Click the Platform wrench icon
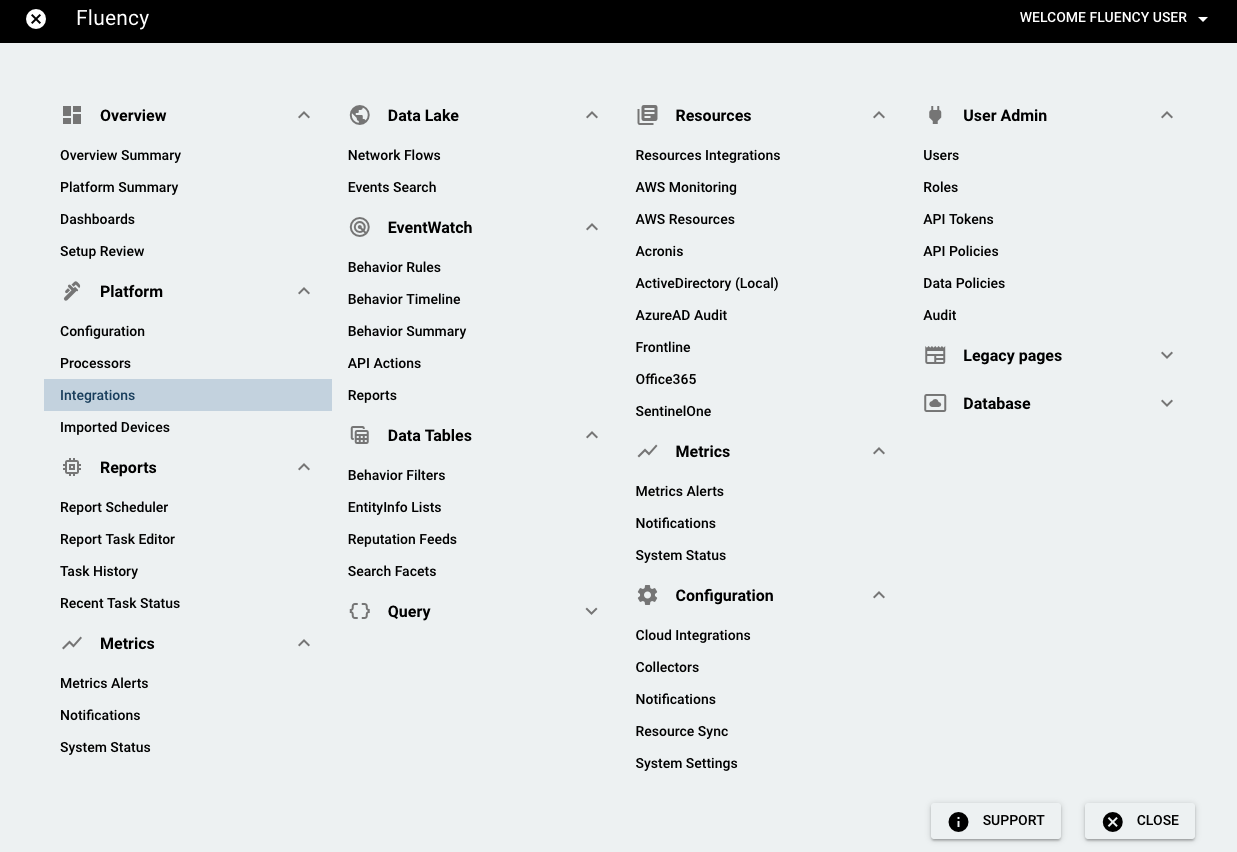Image resolution: width=1237 pixels, height=852 pixels. [x=72, y=291]
